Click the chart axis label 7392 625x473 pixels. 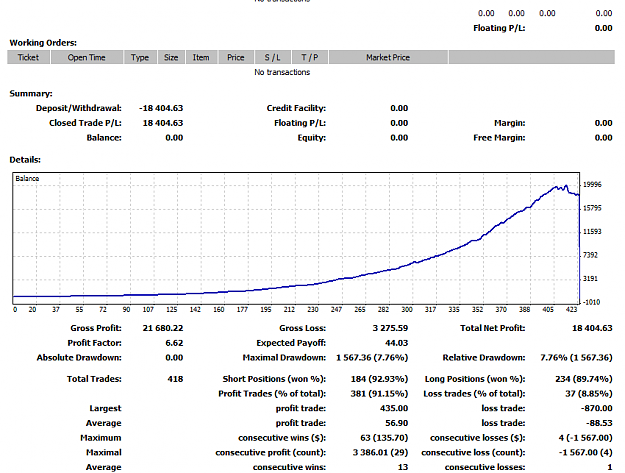[x=590, y=255]
